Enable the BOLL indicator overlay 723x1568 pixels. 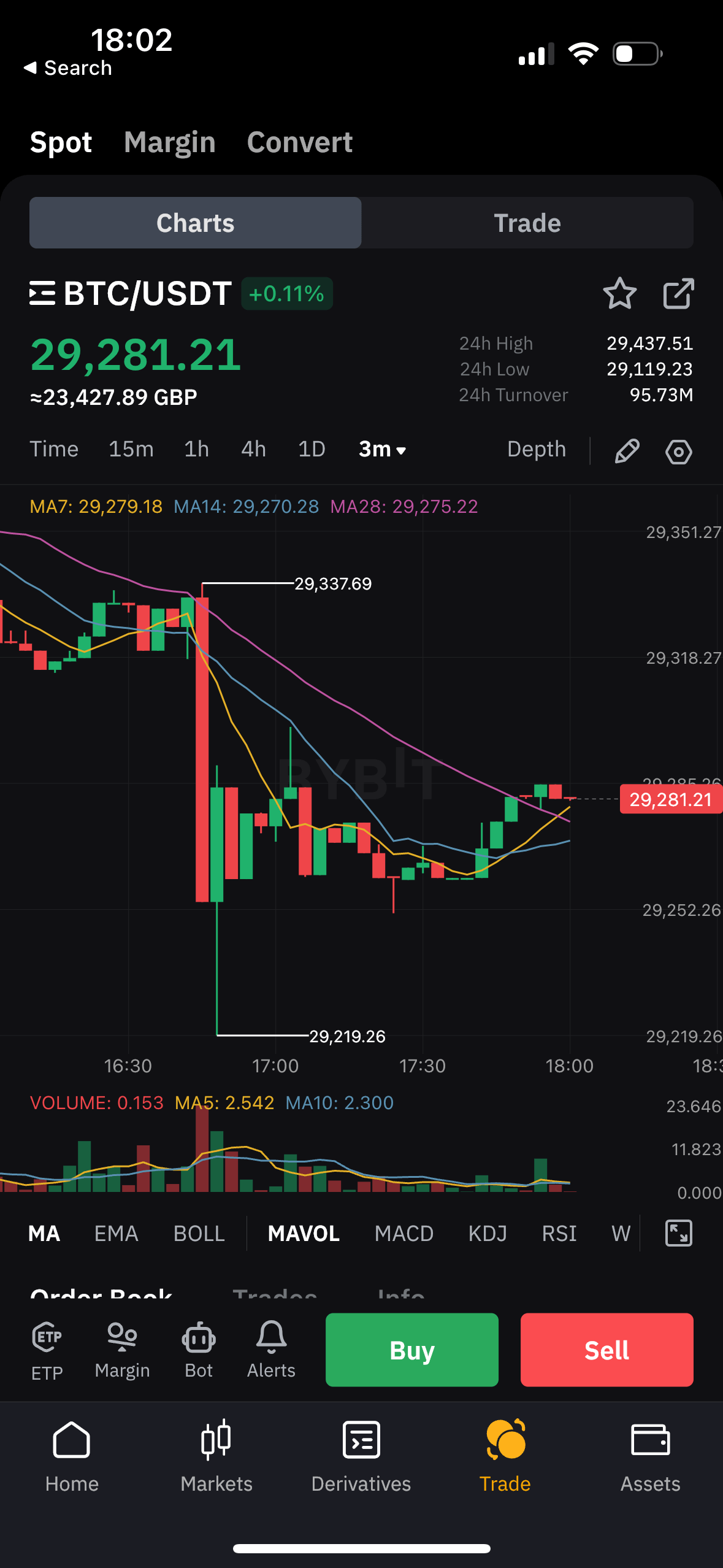click(199, 1233)
